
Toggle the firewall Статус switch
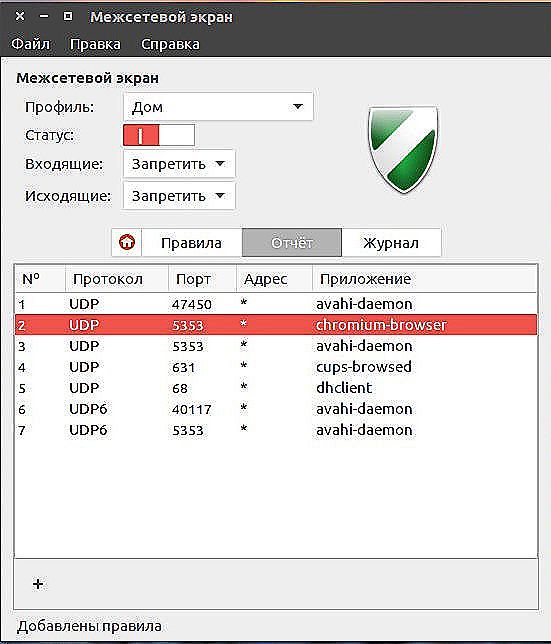tap(159, 135)
